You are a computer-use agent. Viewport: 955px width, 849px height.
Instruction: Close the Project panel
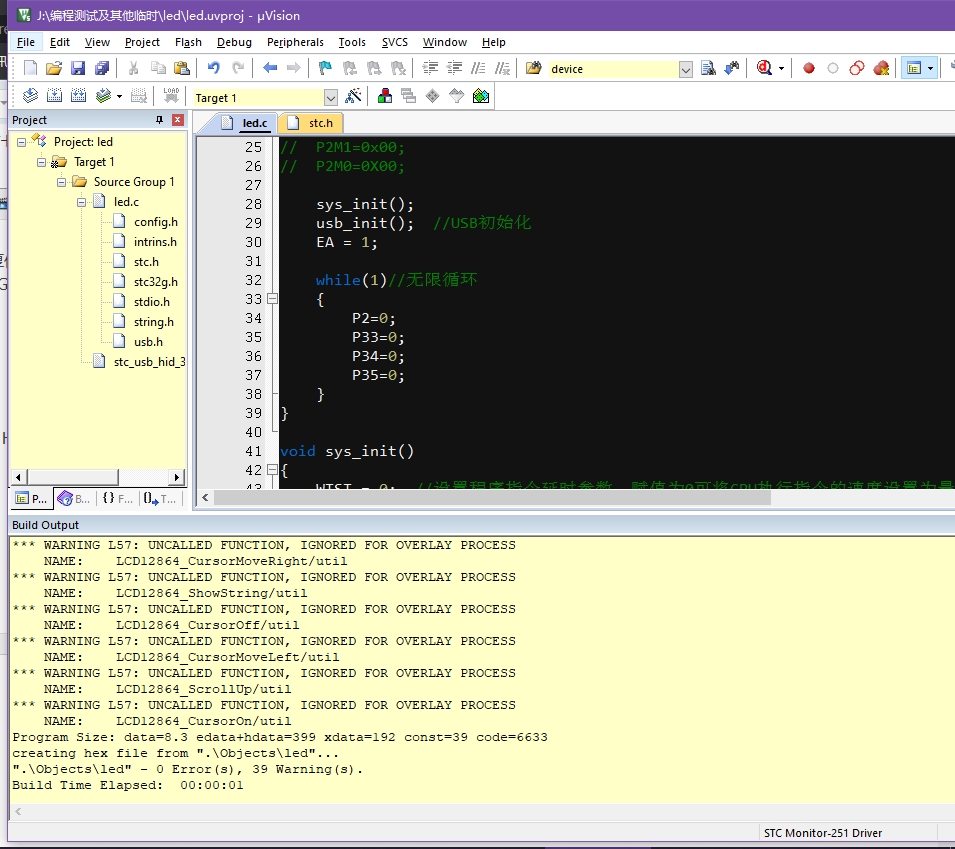pyautogui.click(x=178, y=120)
